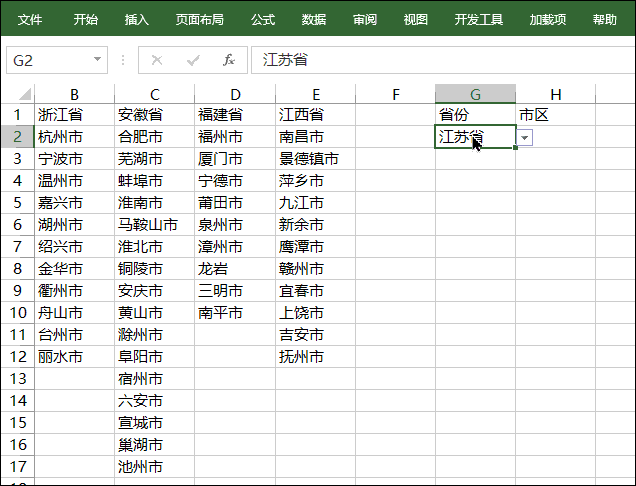Select cell containing 龙岩
Screen dimensions: 636x486
coord(235,269)
